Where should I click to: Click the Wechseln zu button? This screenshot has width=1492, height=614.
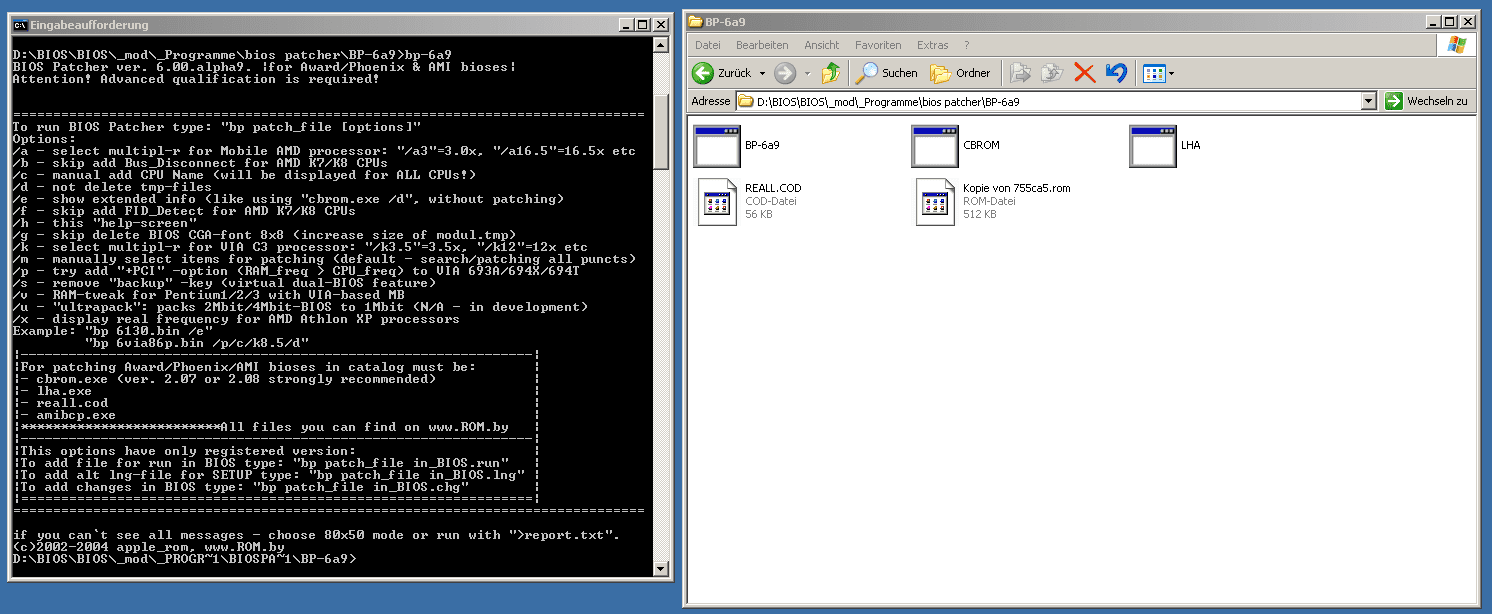pos(1427,101)
